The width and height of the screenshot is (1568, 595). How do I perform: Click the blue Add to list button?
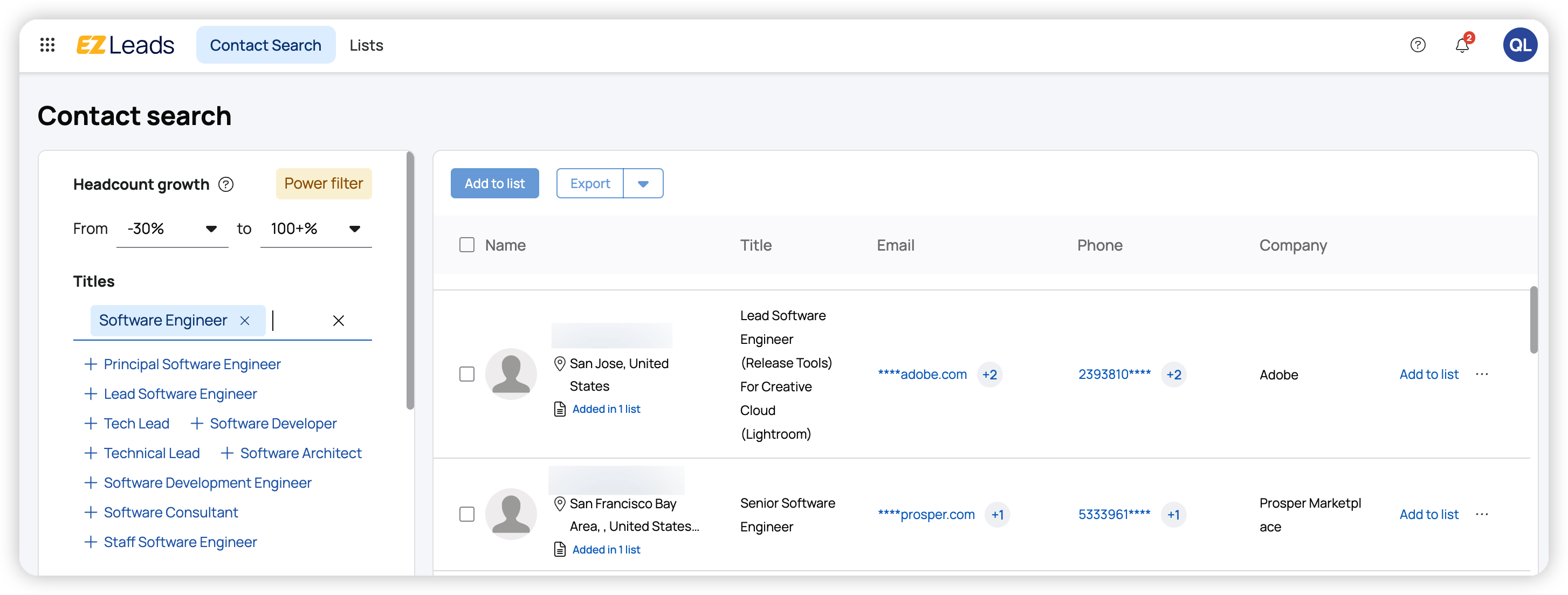pyautogui.click(x=494, y=184)
